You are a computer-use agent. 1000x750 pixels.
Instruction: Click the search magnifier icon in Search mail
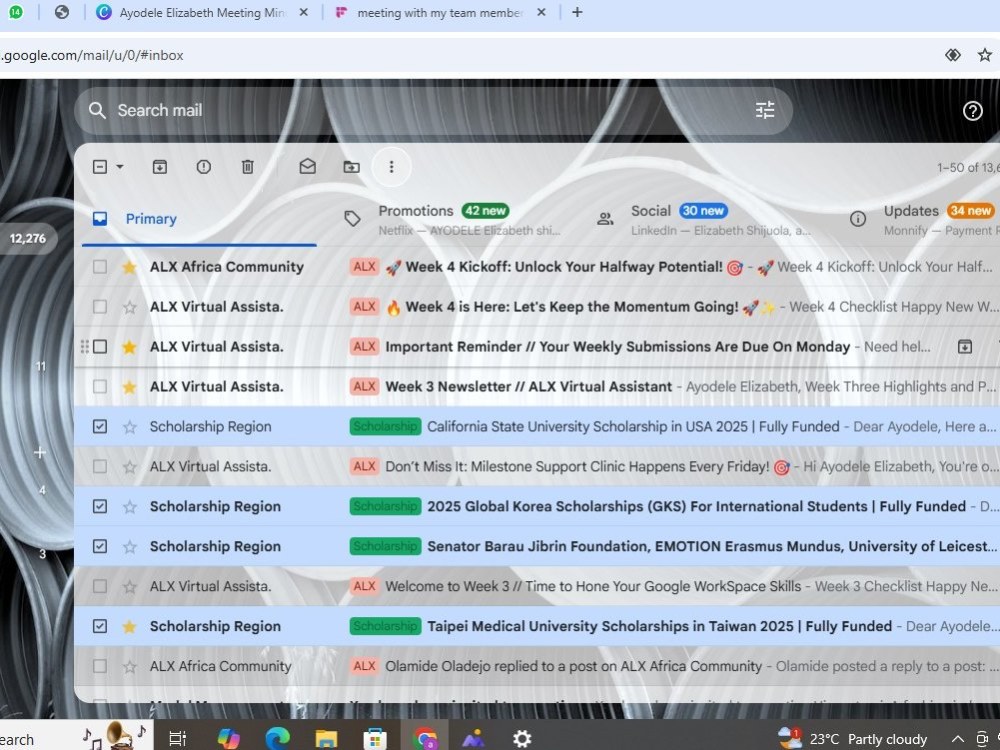[x=97, y=110]
